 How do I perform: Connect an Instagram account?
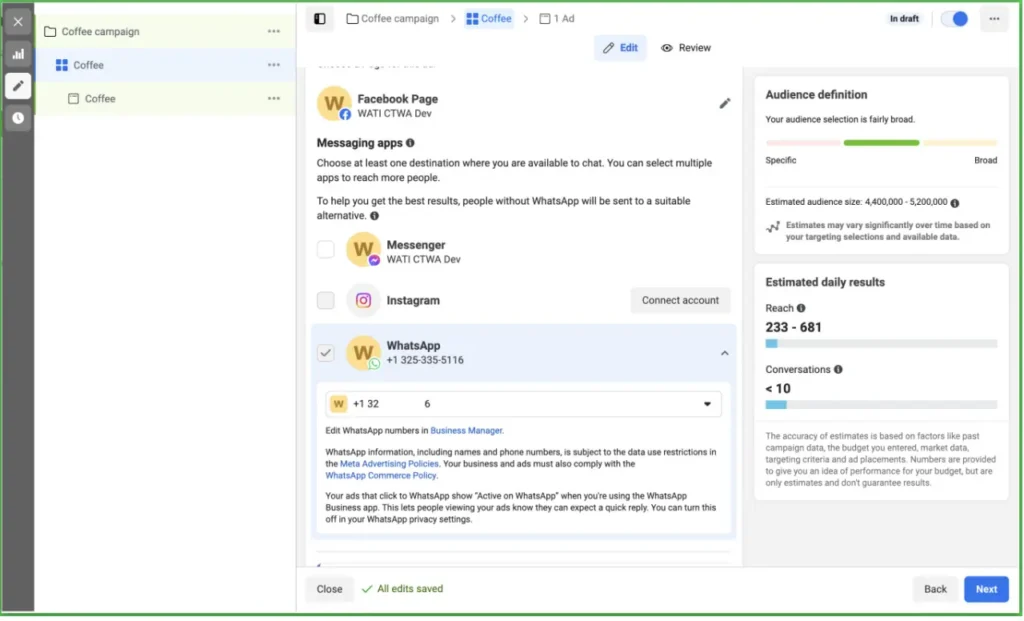680,300
